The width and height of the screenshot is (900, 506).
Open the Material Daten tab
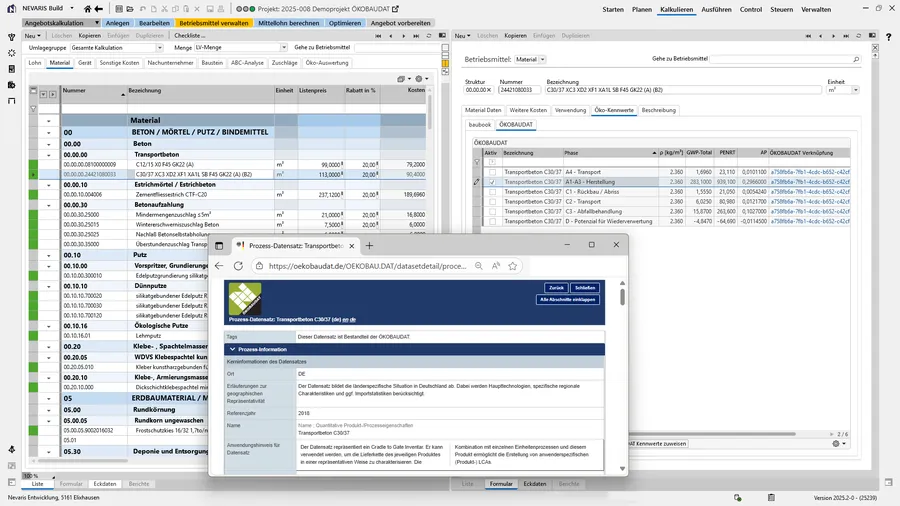(x=483, y=110)
